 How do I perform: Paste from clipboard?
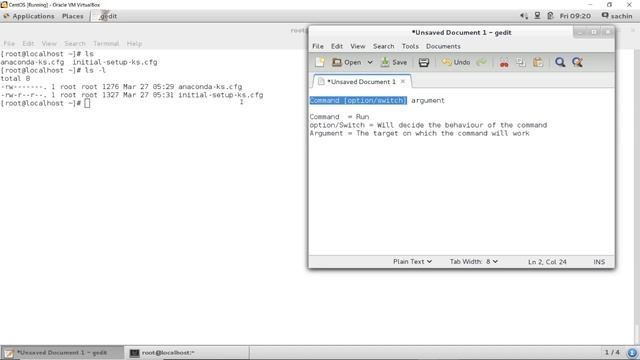click(538, 62)
